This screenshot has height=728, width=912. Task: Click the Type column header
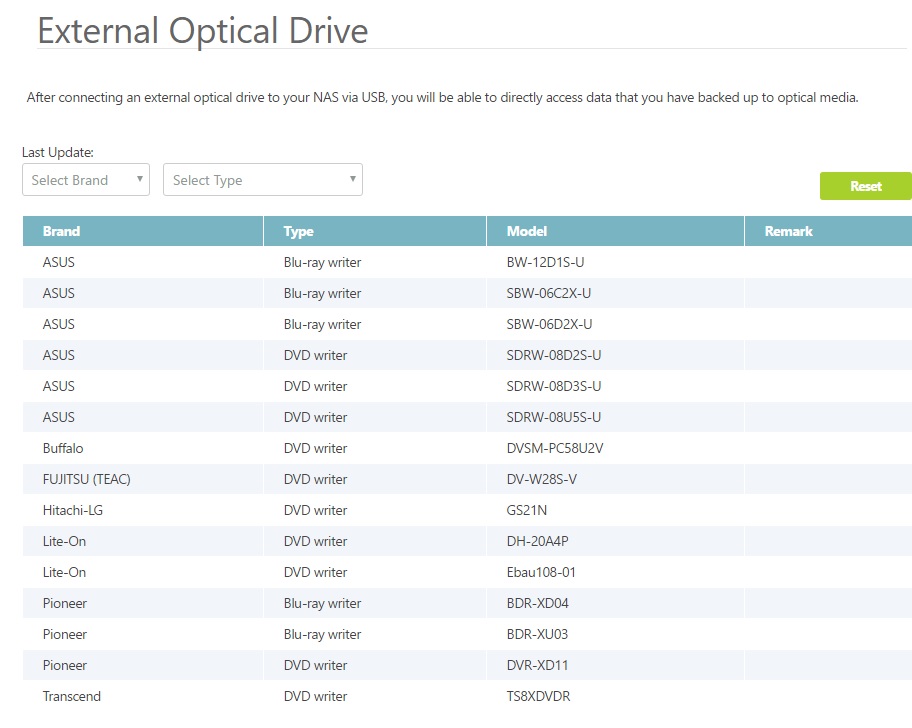[375, 231]
